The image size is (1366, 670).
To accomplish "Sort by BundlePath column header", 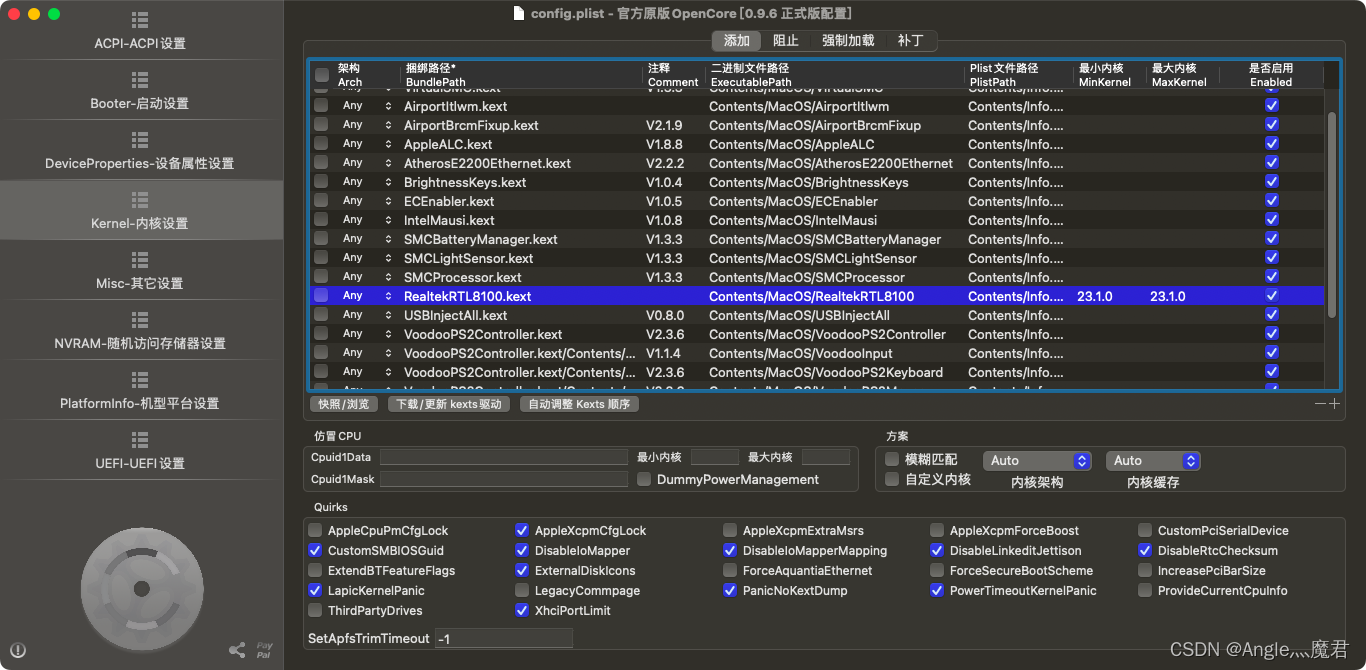I will [522, 75].
